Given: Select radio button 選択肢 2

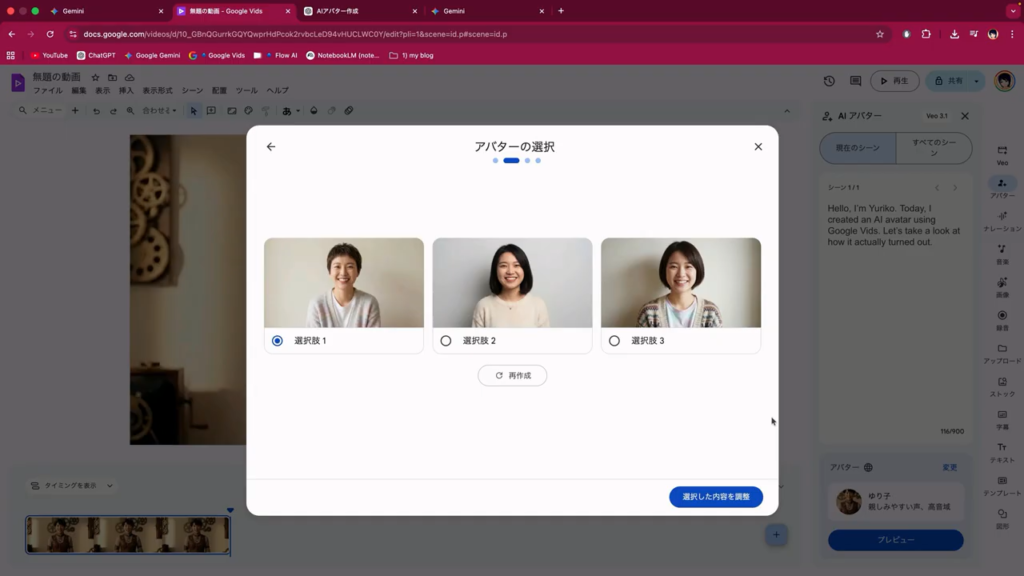Looking at the screenshot, I should pyautogui.click(x=446, y=341).
